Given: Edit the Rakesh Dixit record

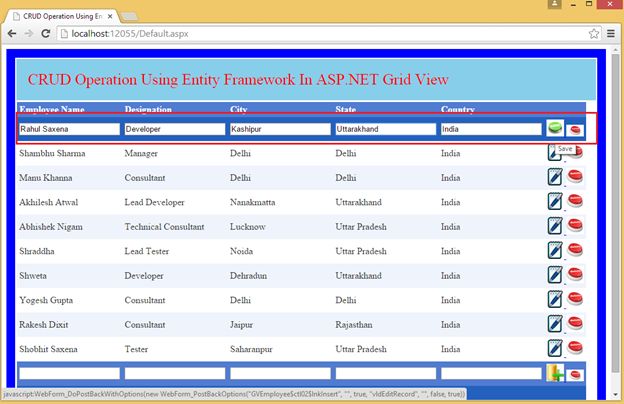Looking at the screenshot, I should pyautogui.click(x=555, y=324).
